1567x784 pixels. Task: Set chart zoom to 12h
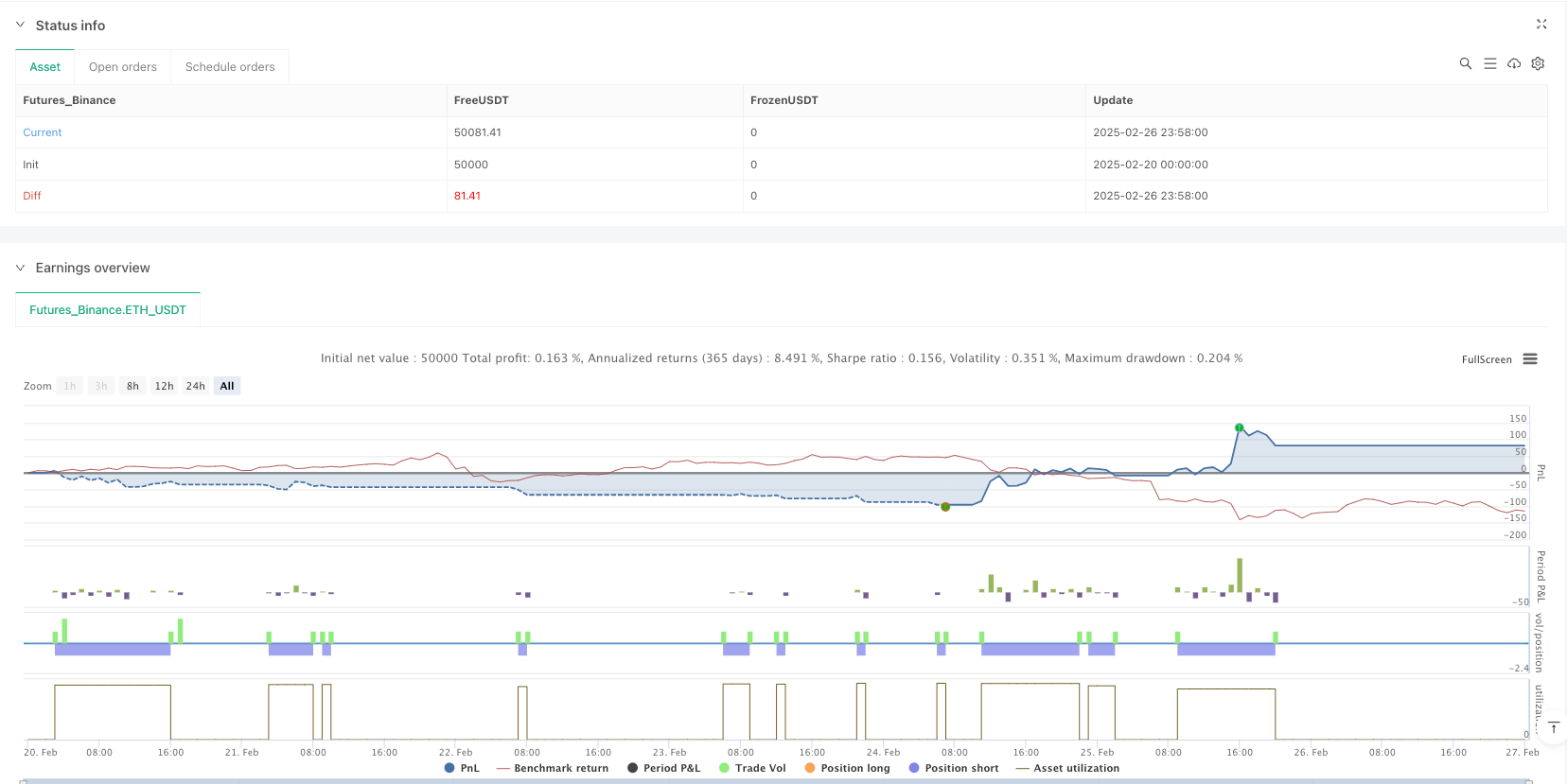(x=164, y=386)
